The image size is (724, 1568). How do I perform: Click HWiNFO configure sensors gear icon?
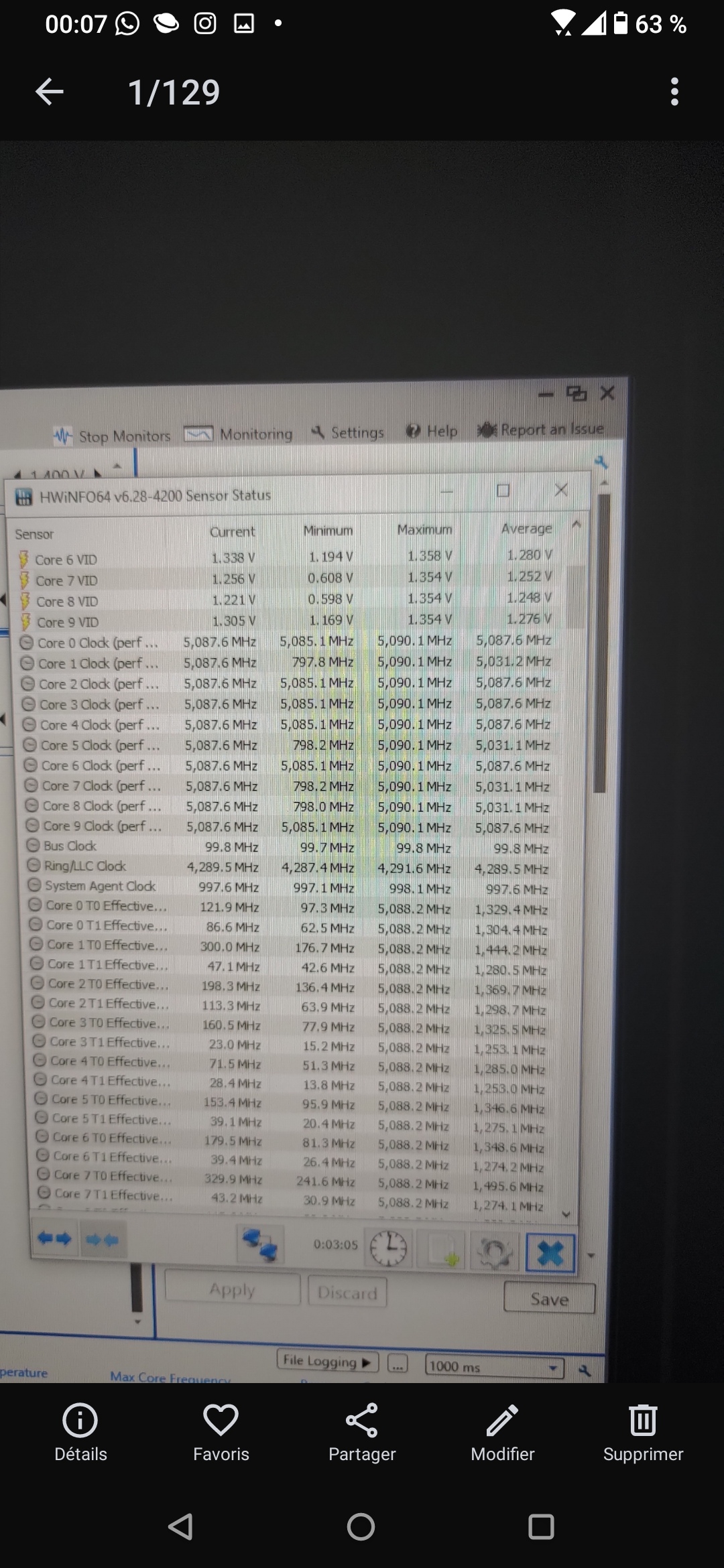pos(495,1251)
